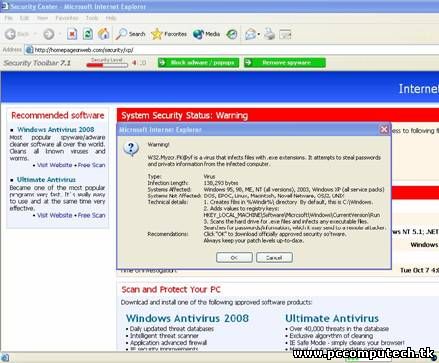Click Free Scan under Ultimate Antivirus sidebar

coord(91,215)
